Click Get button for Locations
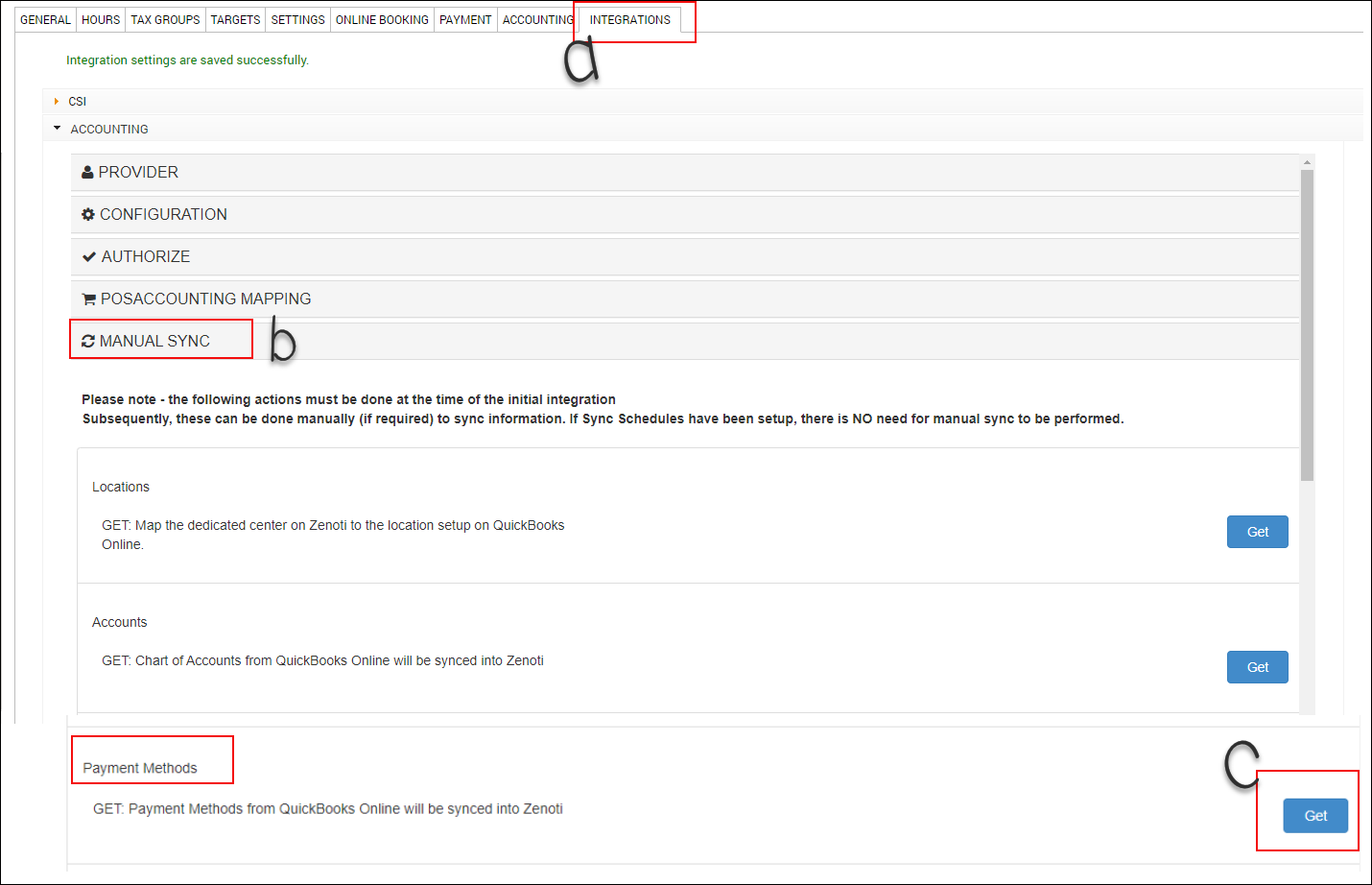Screen dimensions: 1372x885 [1257, 532]
